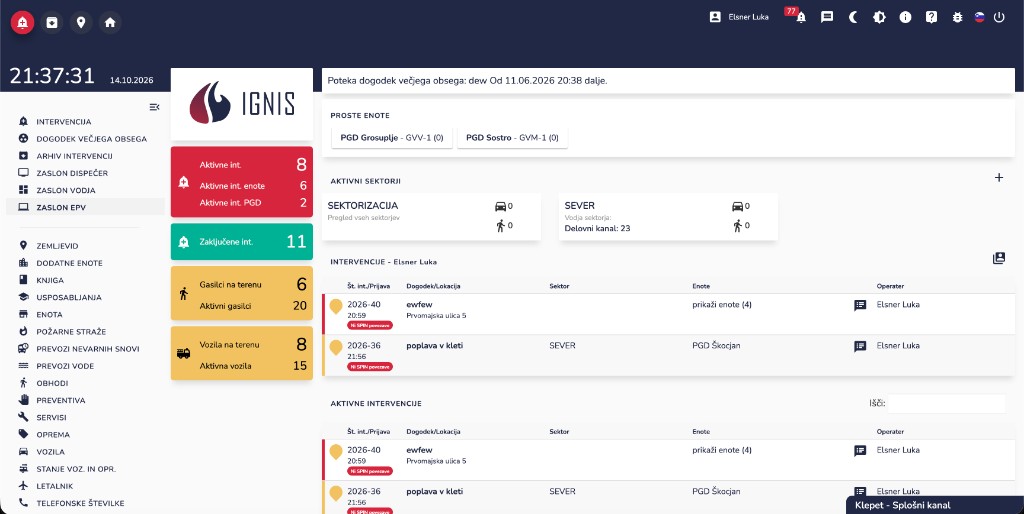Collapse the sidebar menu toggle
This screenshot has width=1024, height=514.
tap(154, 106)
